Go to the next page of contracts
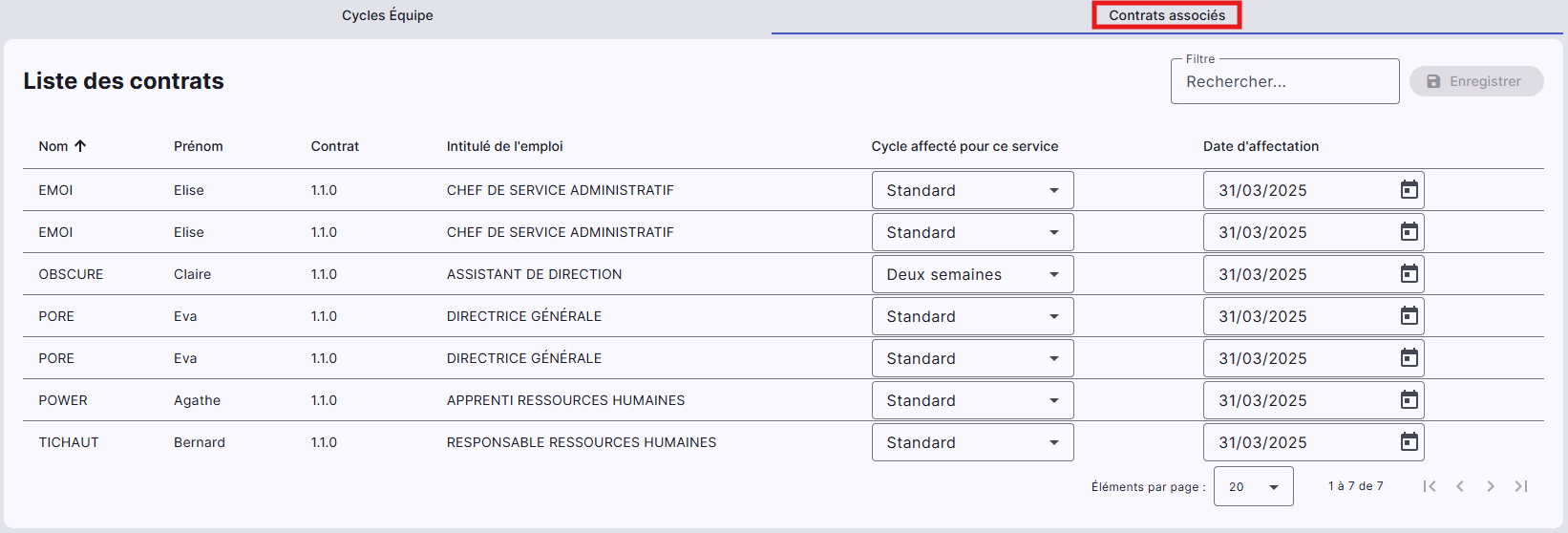Screen dimensions: 1568x533 [x=1491, y=486]
